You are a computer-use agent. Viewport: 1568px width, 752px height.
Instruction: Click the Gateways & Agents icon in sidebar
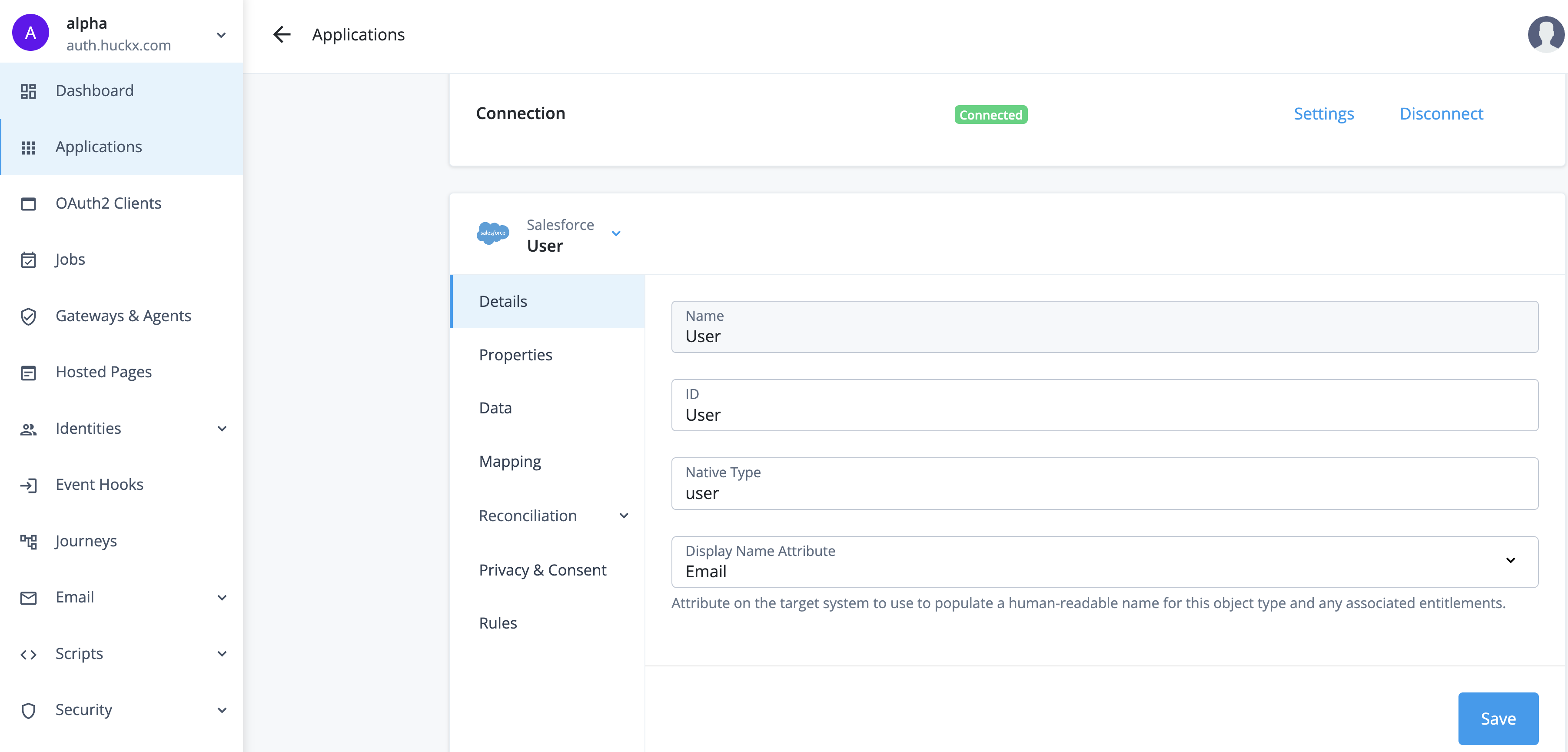click(x=29, y=316)
